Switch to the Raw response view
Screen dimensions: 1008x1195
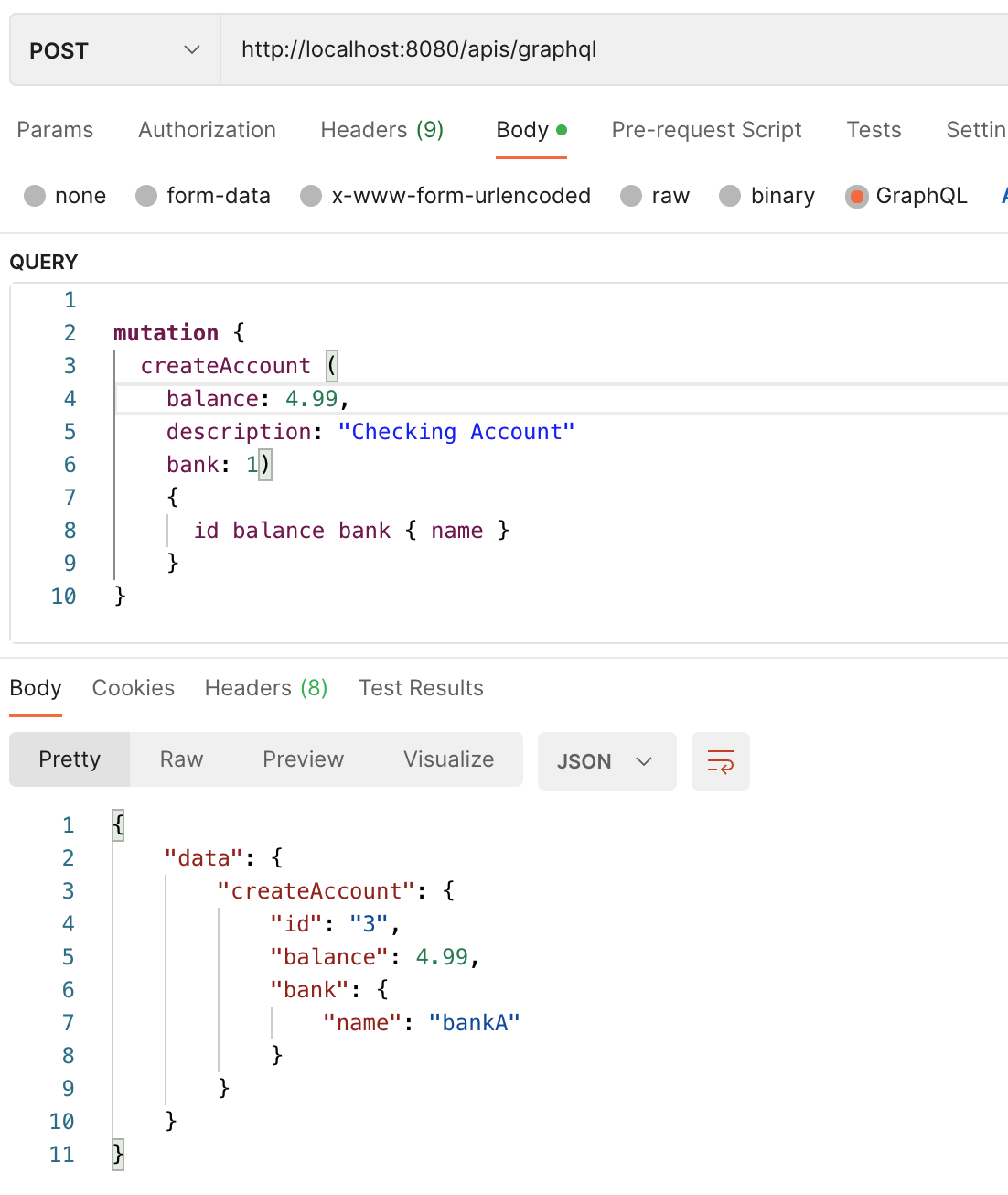pyautogui.click(x=180, y=759)
